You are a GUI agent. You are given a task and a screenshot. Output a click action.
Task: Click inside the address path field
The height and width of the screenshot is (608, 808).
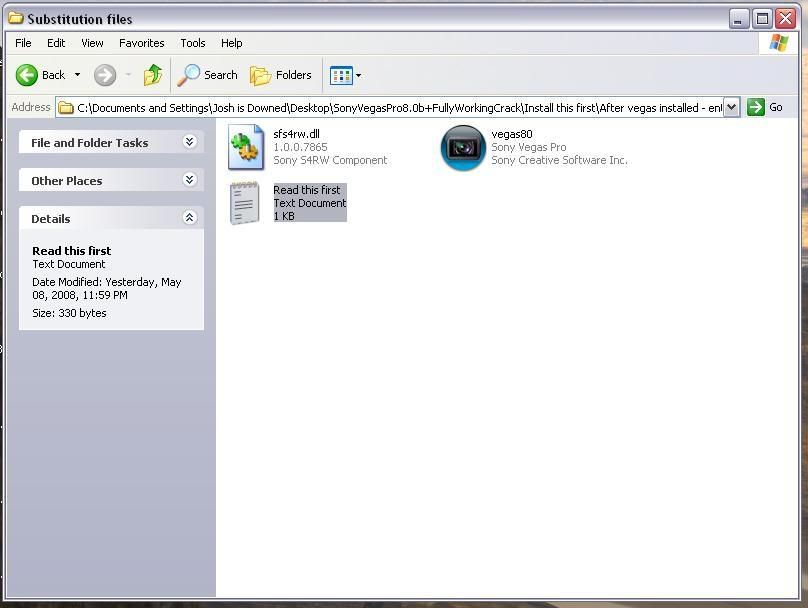[399, 108]
